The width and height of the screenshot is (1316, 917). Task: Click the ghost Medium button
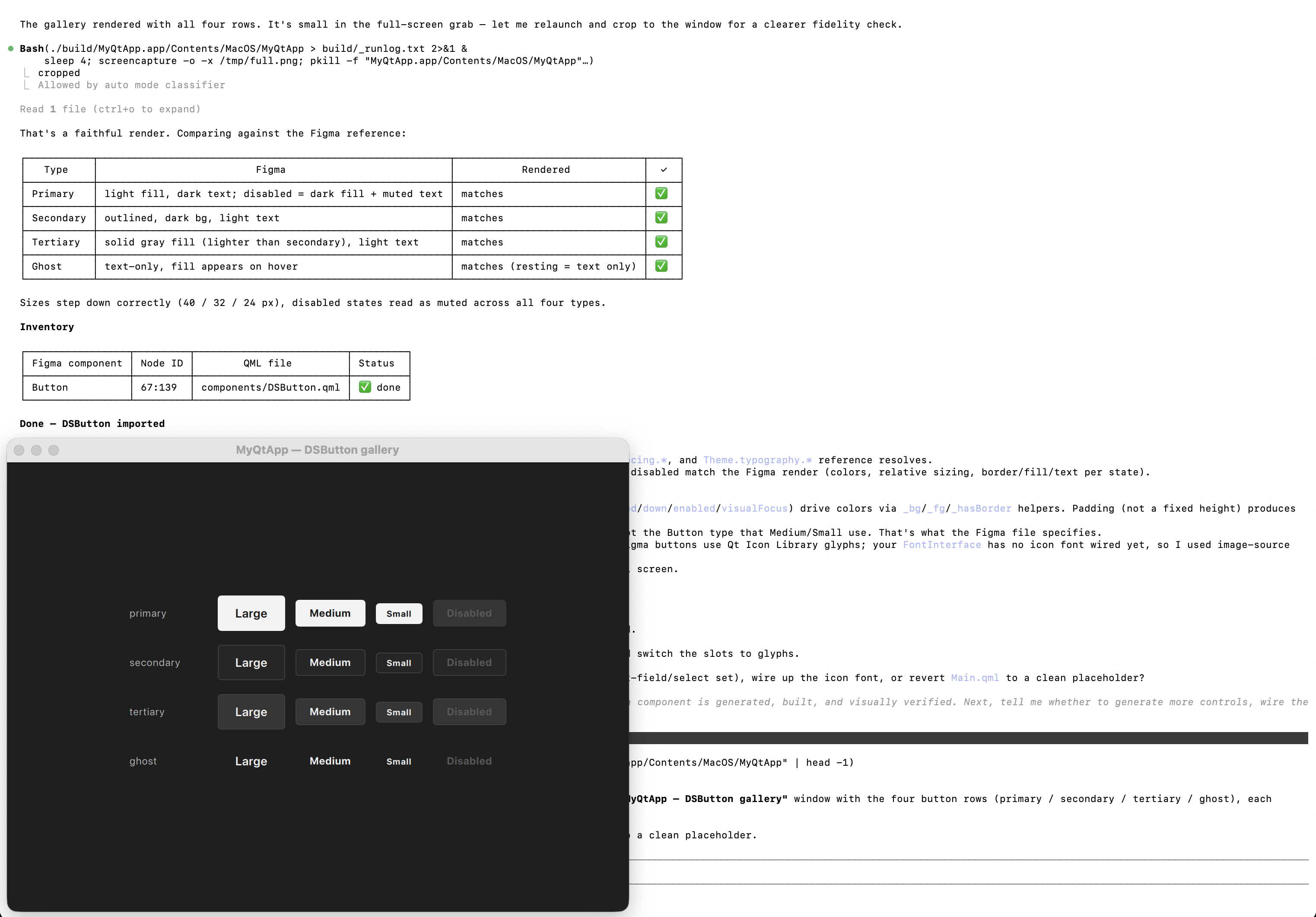pos(330,761)
